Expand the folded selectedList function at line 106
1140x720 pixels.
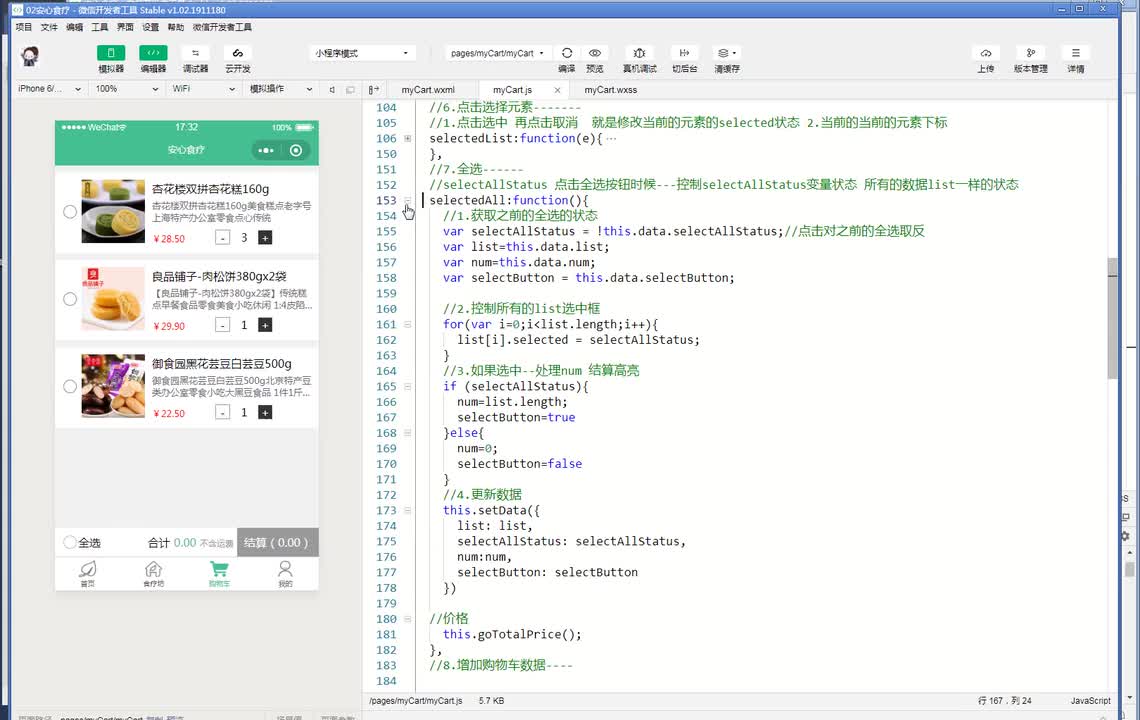click(408, 139)
